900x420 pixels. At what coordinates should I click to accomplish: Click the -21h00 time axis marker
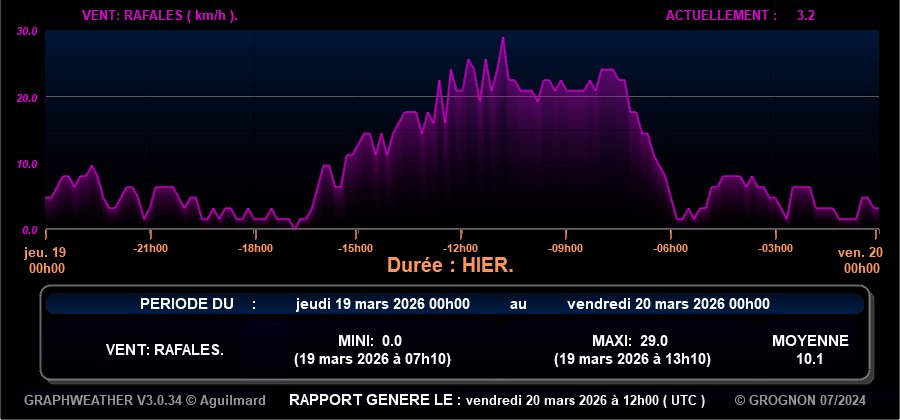150,248
